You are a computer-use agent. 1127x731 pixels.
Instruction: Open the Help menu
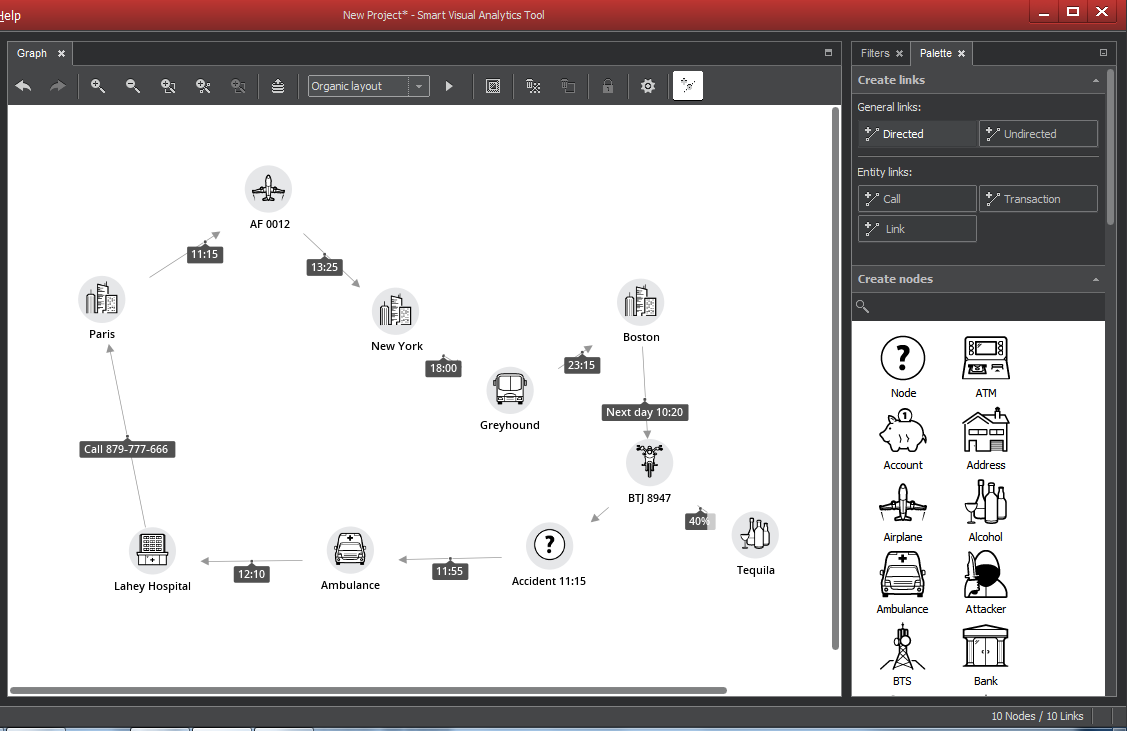pos(11,15)
